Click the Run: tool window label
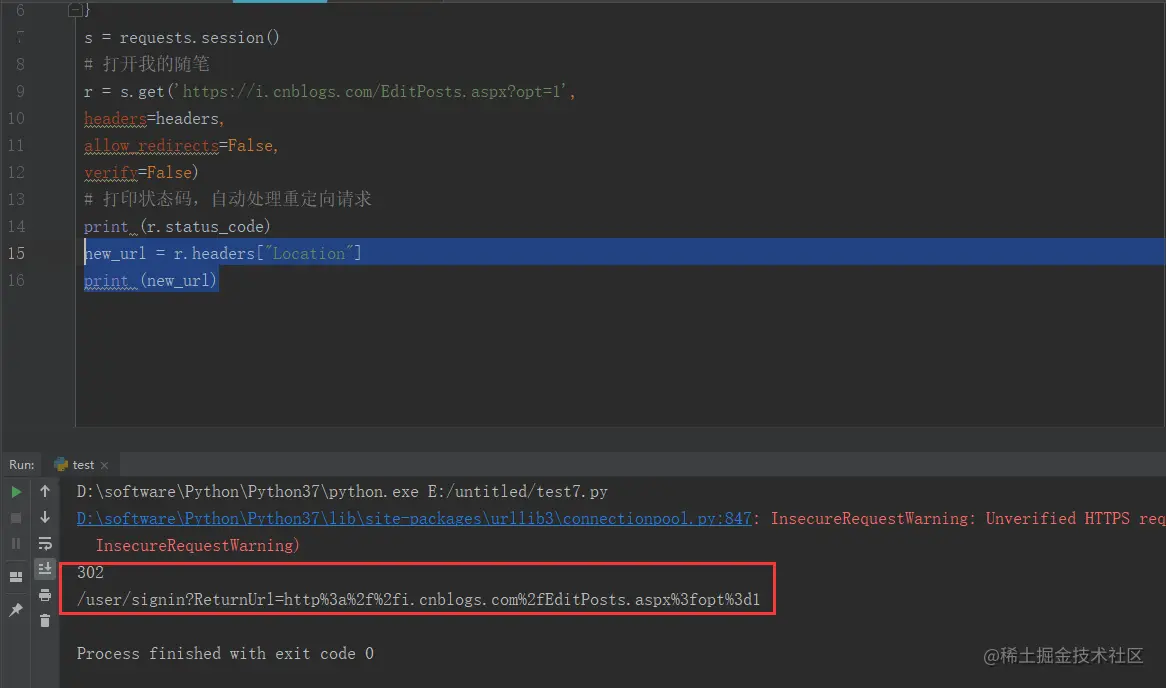 pyautogui.click(x=22, y=465)
